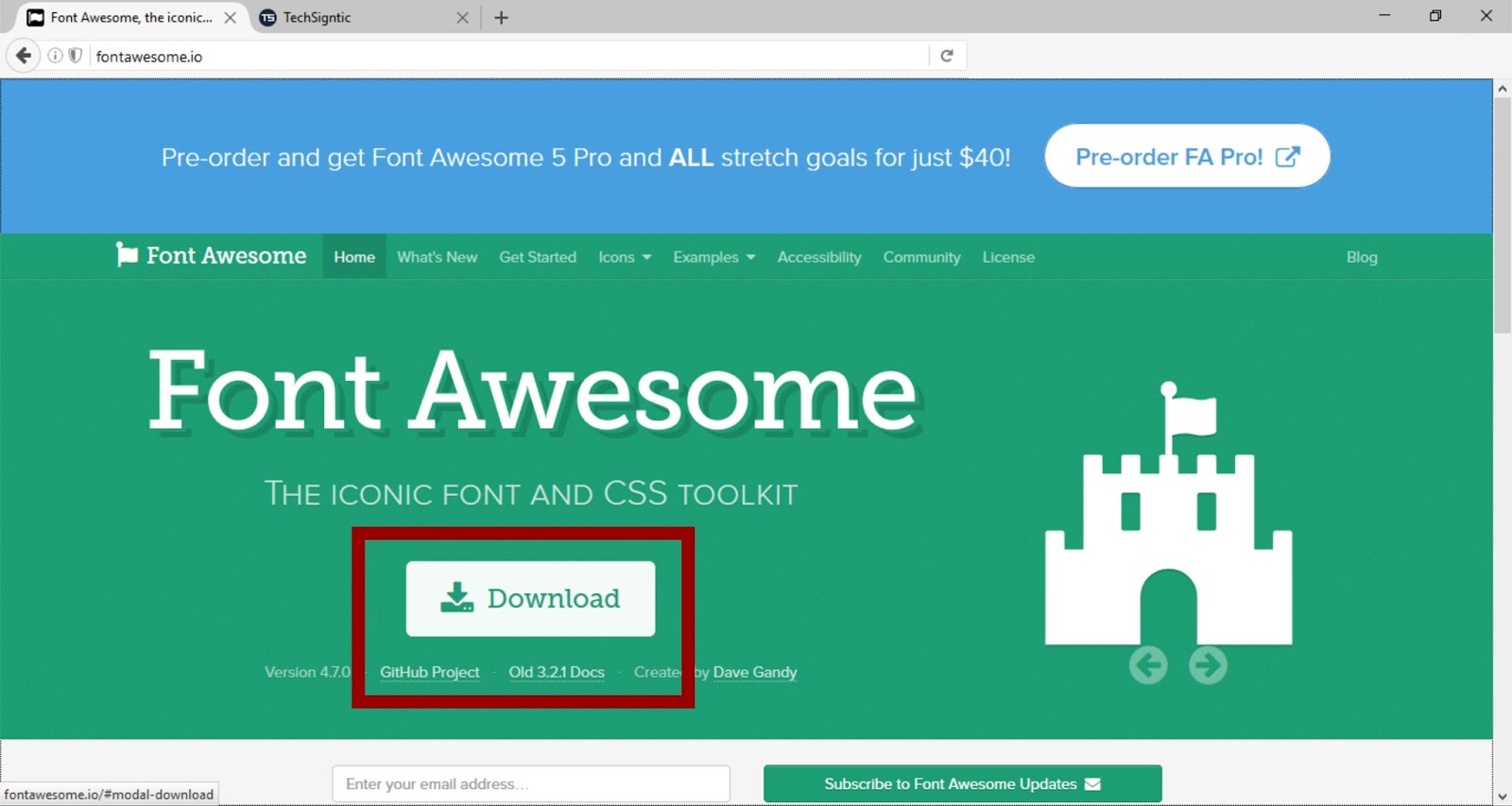Click the fontawesome.io address bar
The height and width of the screenshot is (806, 1512).
click(510, 56)
